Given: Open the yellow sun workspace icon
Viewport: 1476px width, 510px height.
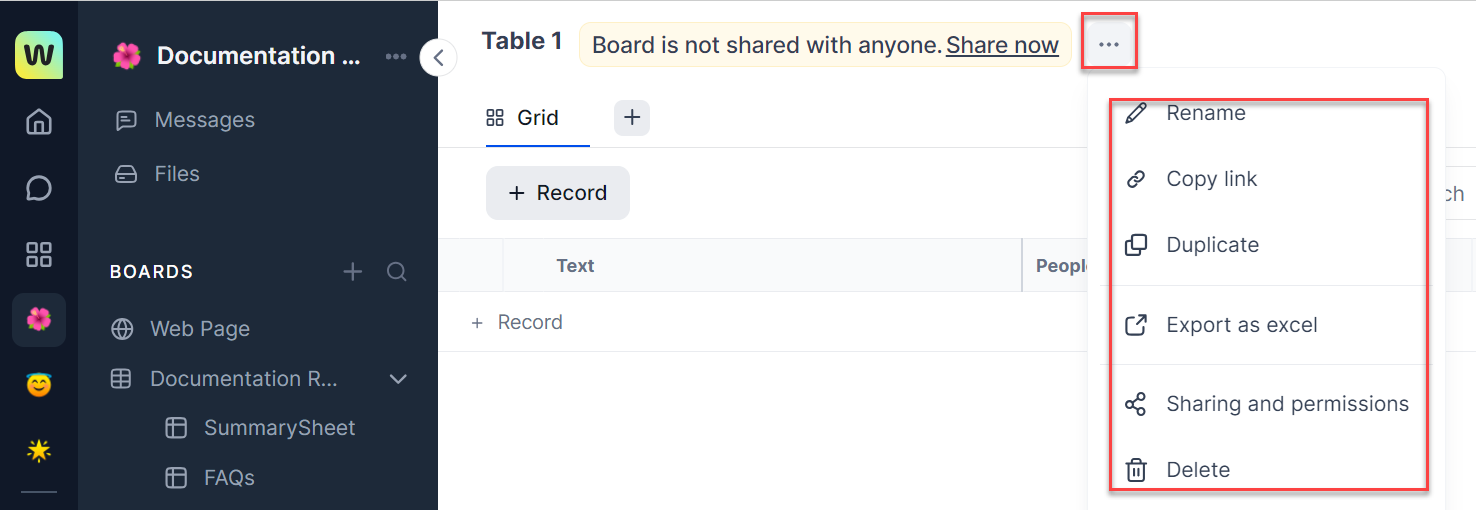Looking at the screenshot, I should click(39, 450).
